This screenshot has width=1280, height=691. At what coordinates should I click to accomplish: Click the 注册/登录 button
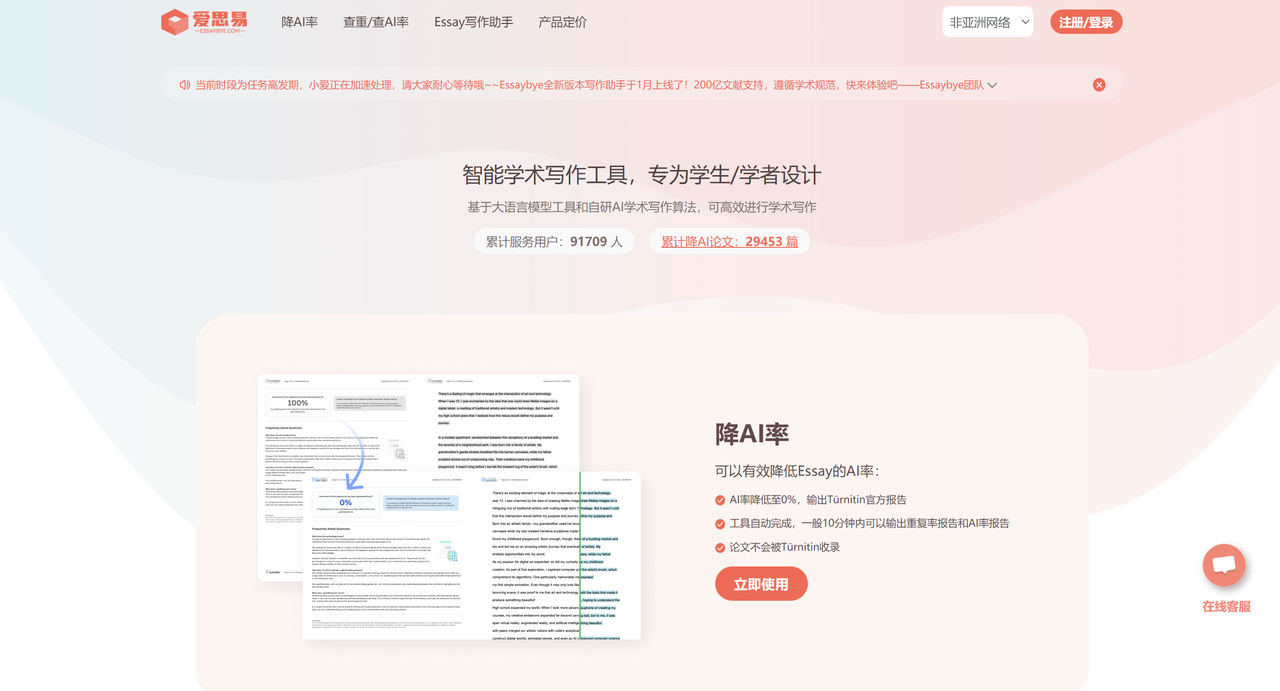[x=1086, y=22]
